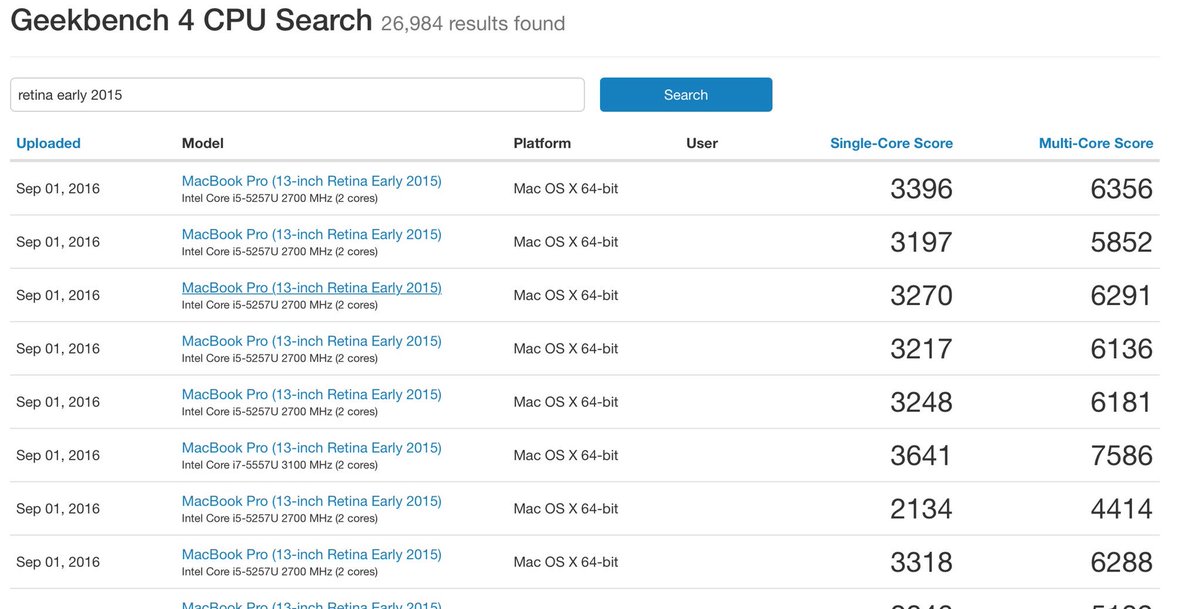Click the i5-5257U CPU text in the 3396 row
1200x609 pixels.
(x=280, y=198)
